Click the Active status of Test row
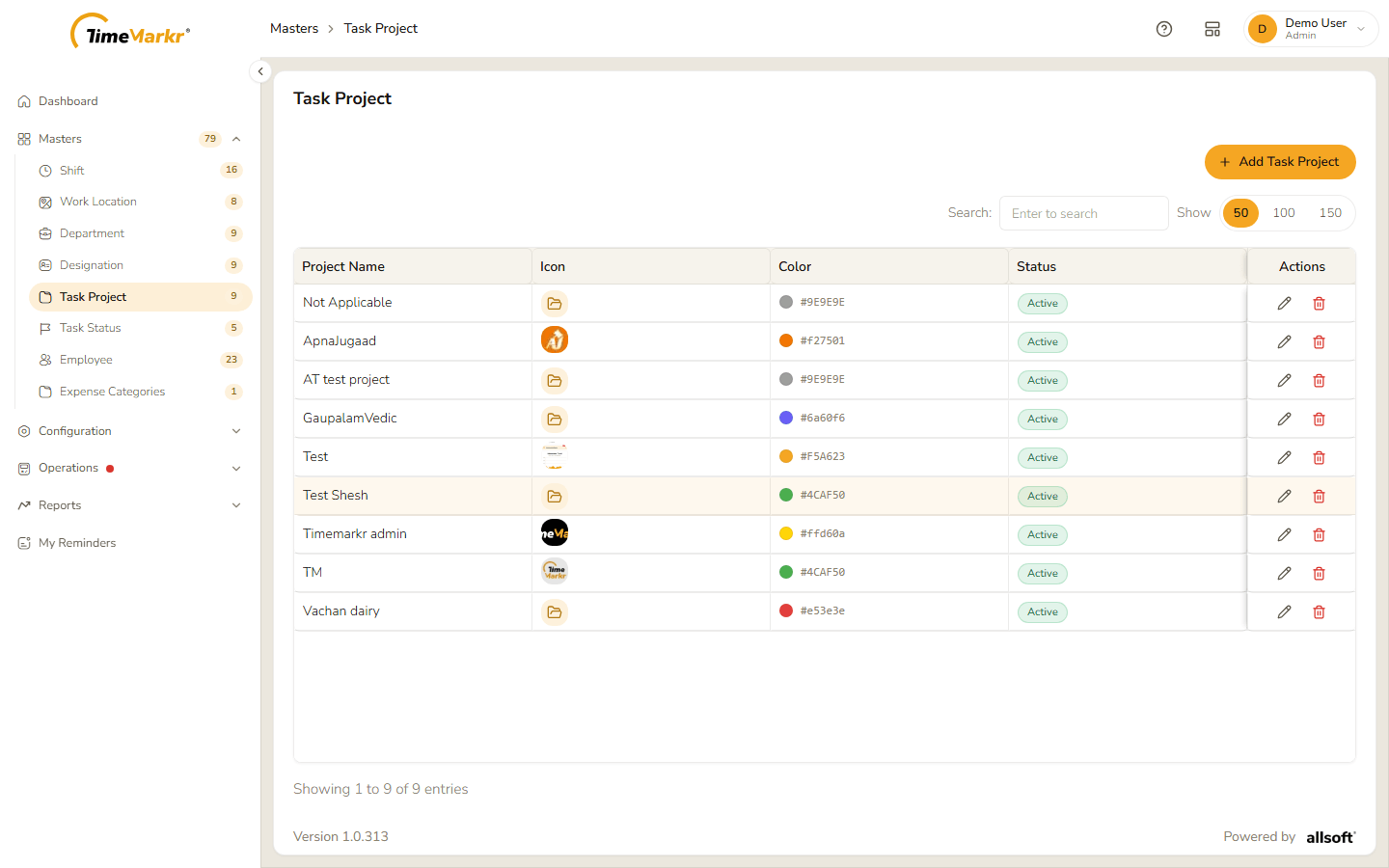This screenshot has height=868, width=1389. [x=1043, y=457]
